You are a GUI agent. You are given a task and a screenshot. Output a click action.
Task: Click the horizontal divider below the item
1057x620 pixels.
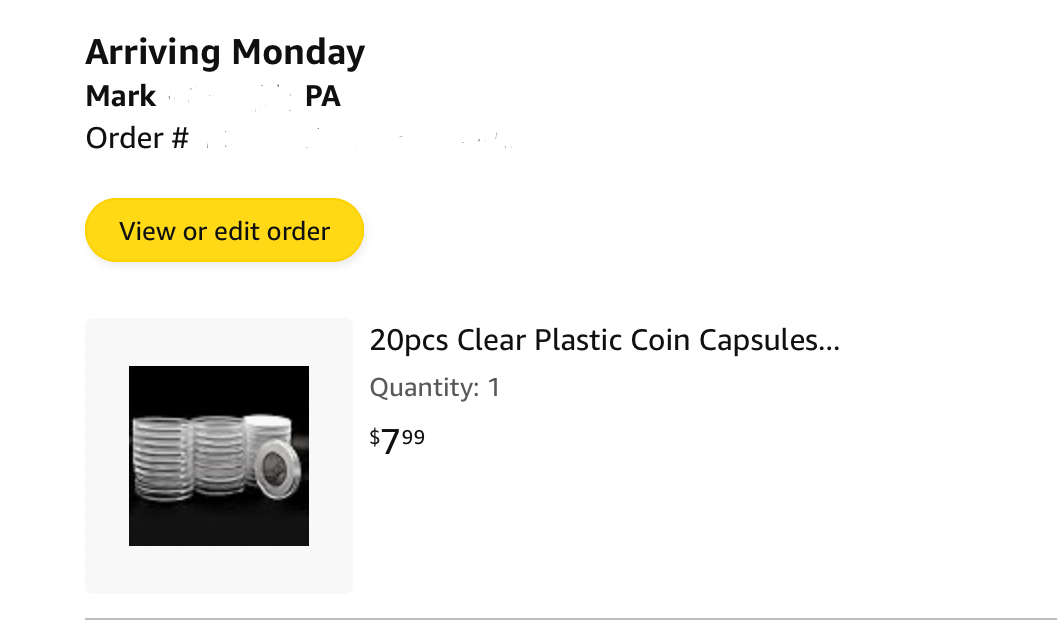[570, 619]
